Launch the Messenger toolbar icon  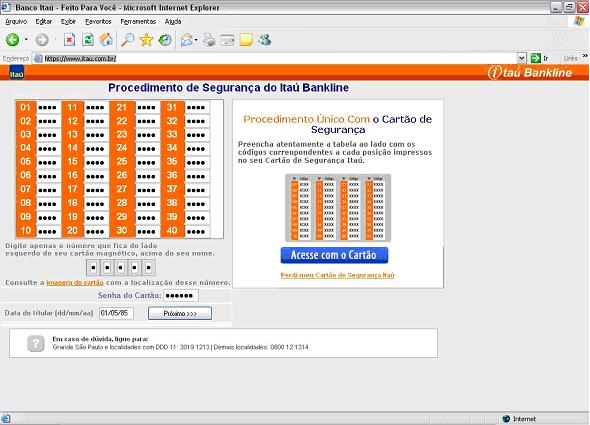(265, 40)
